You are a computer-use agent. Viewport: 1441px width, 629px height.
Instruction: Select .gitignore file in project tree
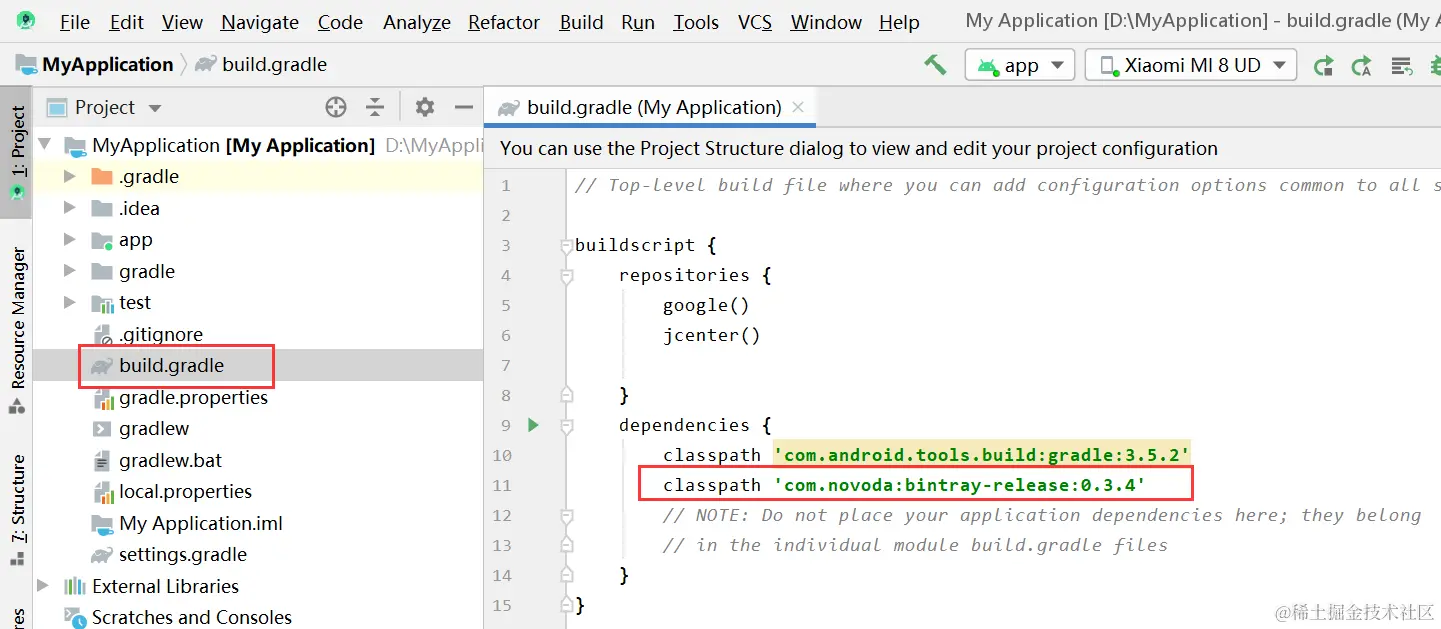(160, 334)
